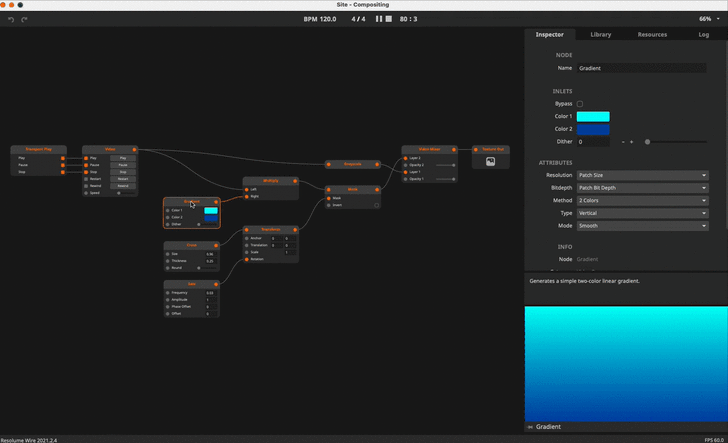The height and width of the screenshot is (443, 728).
Task: Open the Bitdepth dropdown
Action: click(642, 188)
